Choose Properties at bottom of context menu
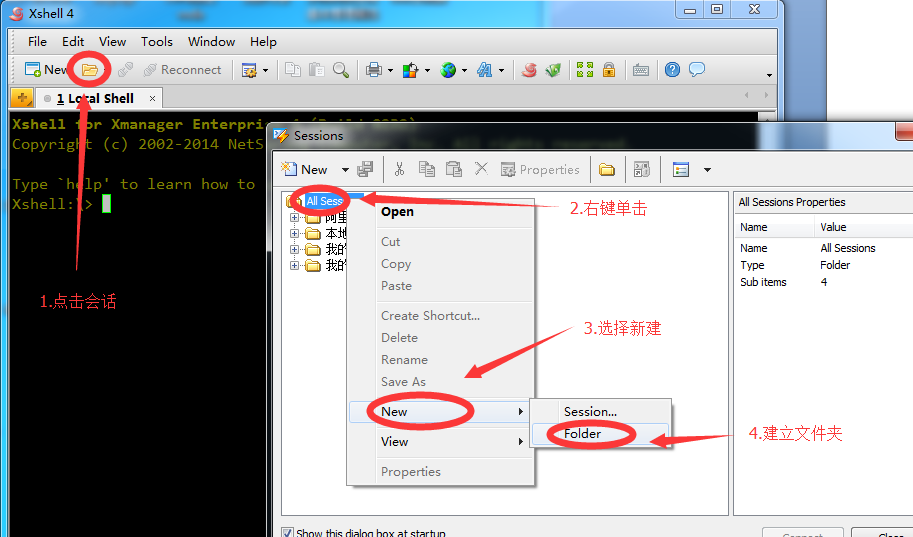This screenshot has height=537, width=913. 440,472
